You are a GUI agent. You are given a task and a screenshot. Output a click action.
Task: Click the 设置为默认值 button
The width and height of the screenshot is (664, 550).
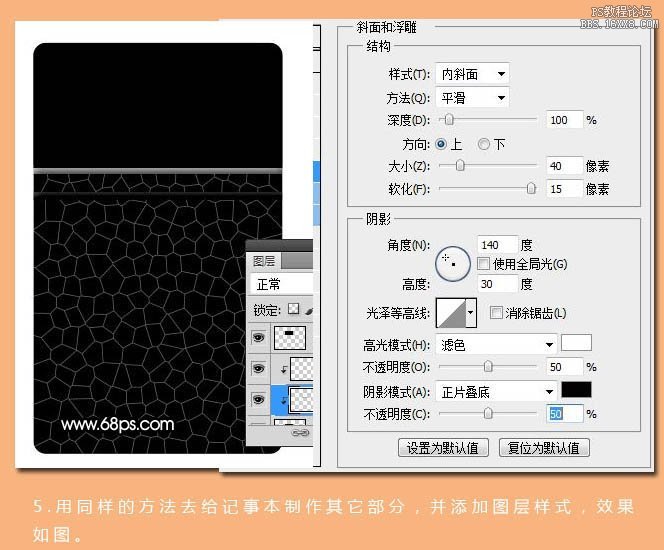(x=443, y=448)
